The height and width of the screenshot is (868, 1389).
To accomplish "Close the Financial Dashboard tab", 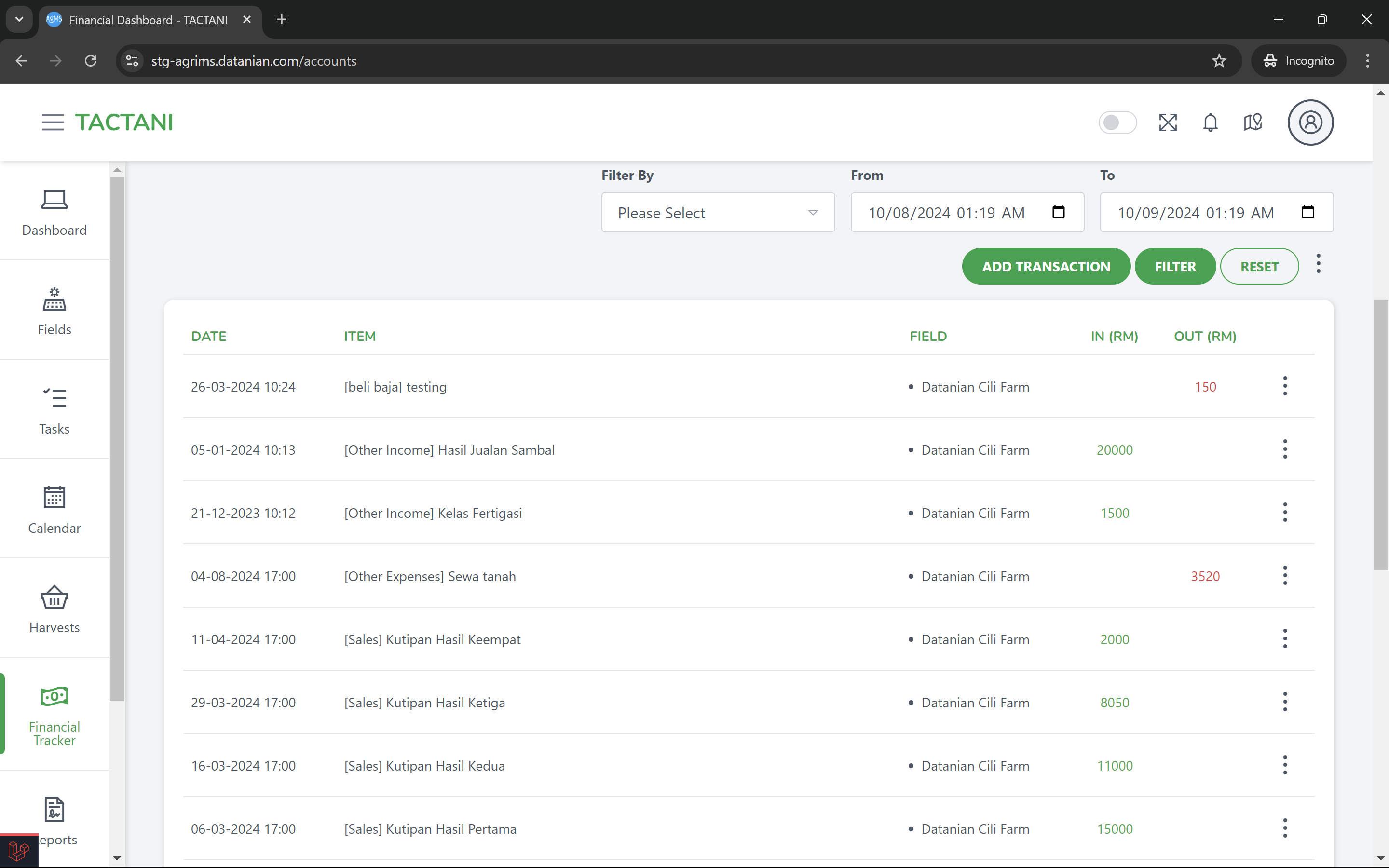I will pyautogui.click(x=247, y=19).
